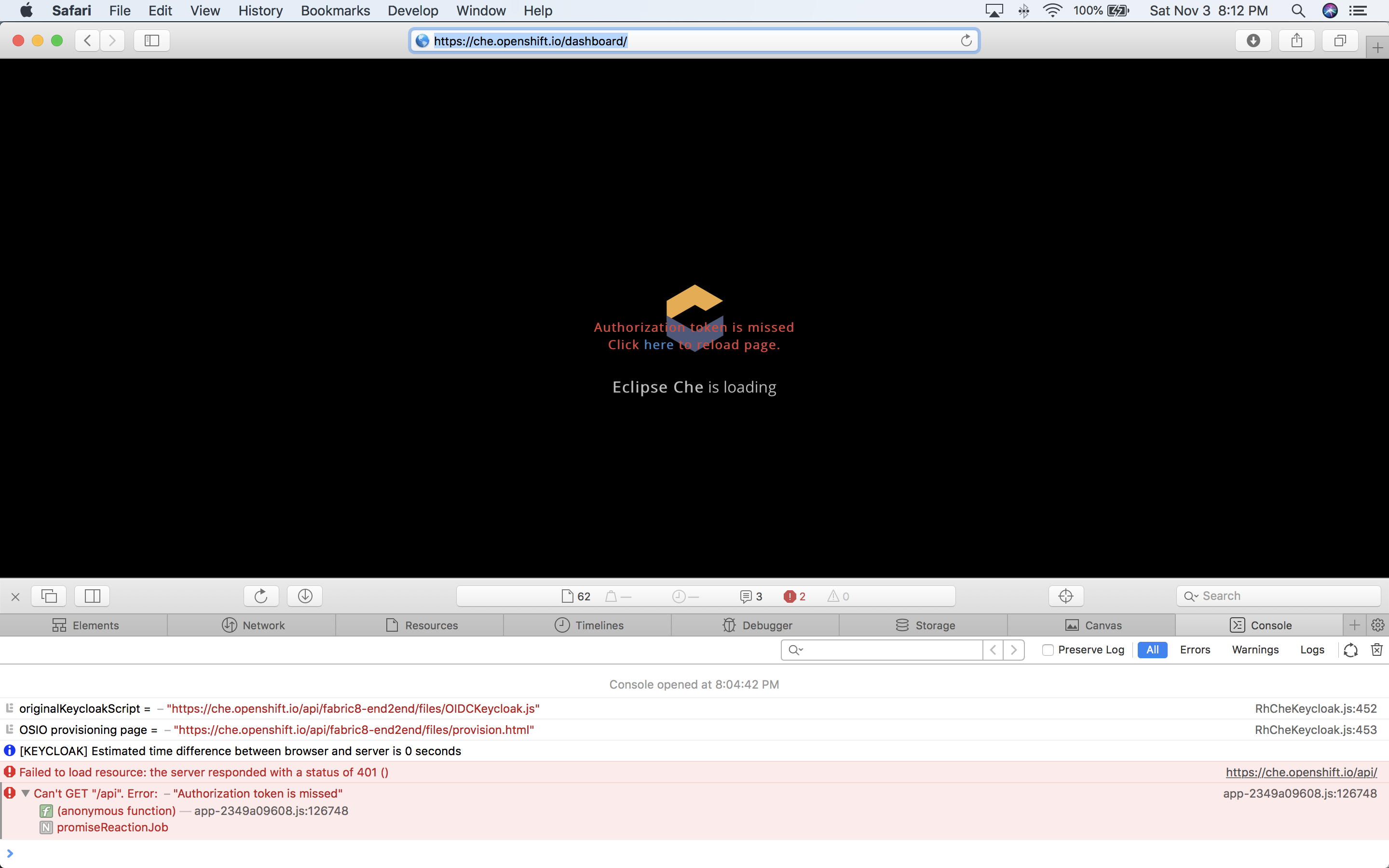Clear the console log with trash icon
The image size is (1389, 868).
(1376, 649)
